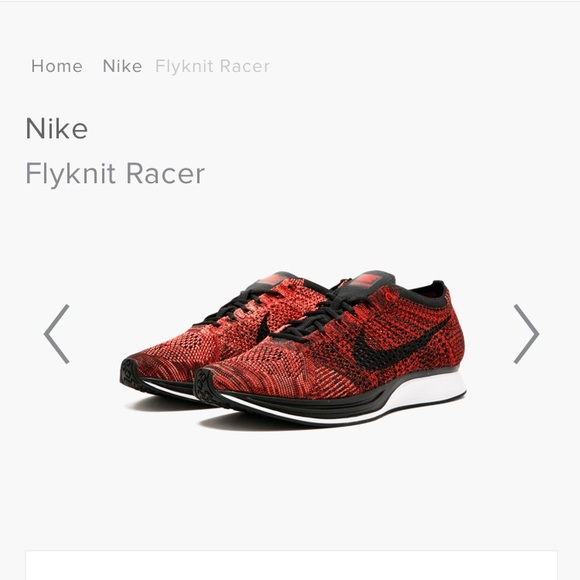Click the rear shoe's tongue label
The width and height of the screenshot is (580, 580).
point(272,279)
